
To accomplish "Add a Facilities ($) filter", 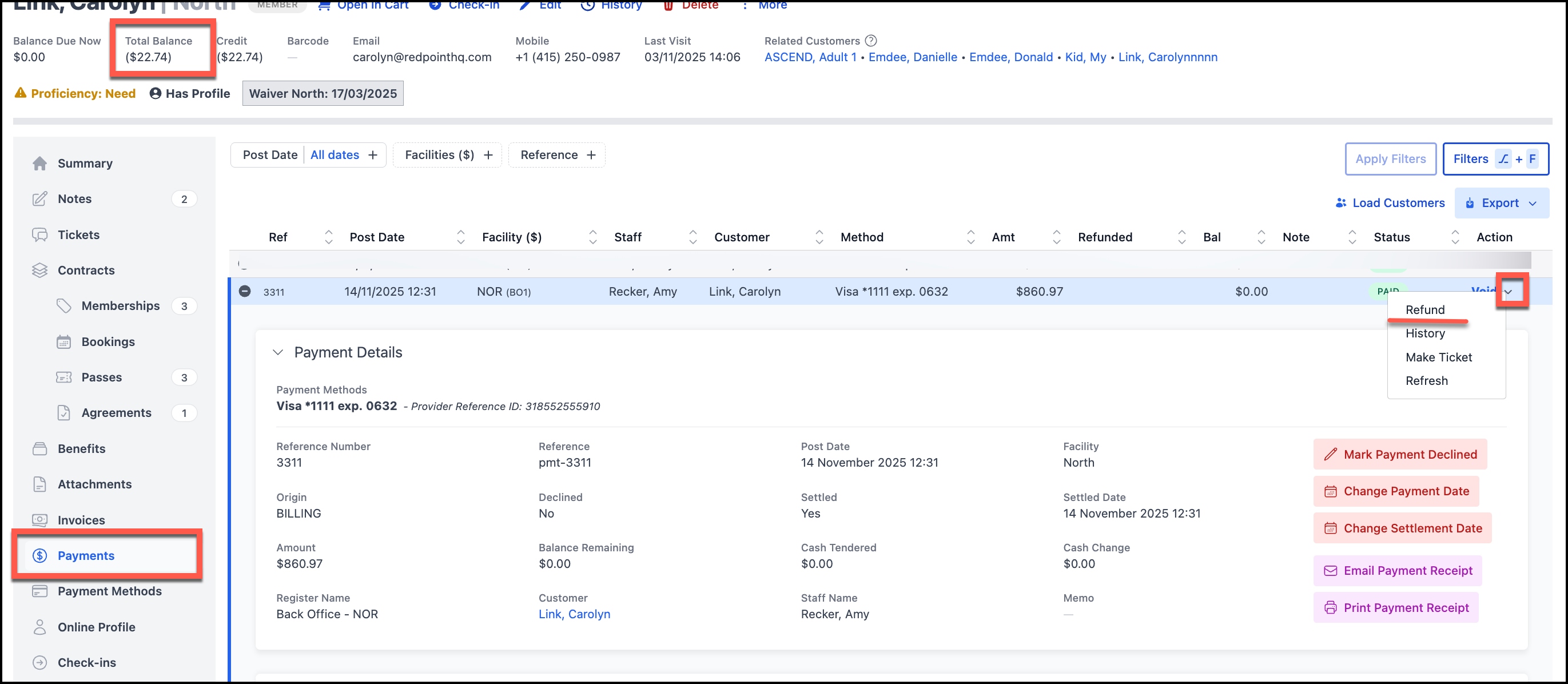I will coord(488,155).
